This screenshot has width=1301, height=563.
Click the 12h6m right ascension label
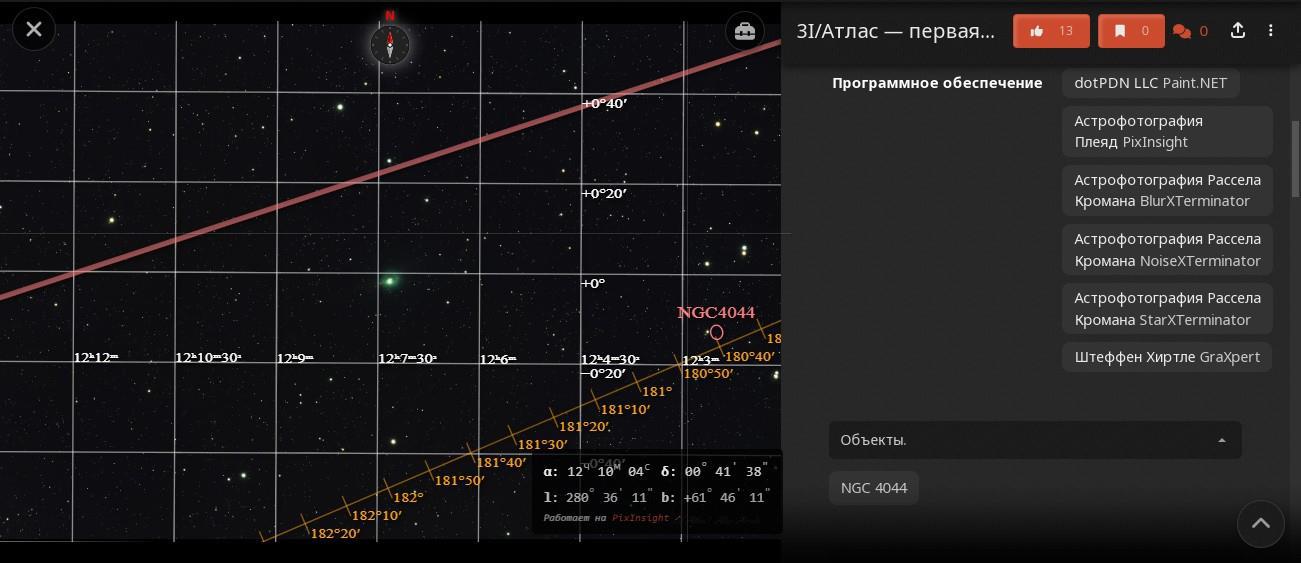[498, 359]
